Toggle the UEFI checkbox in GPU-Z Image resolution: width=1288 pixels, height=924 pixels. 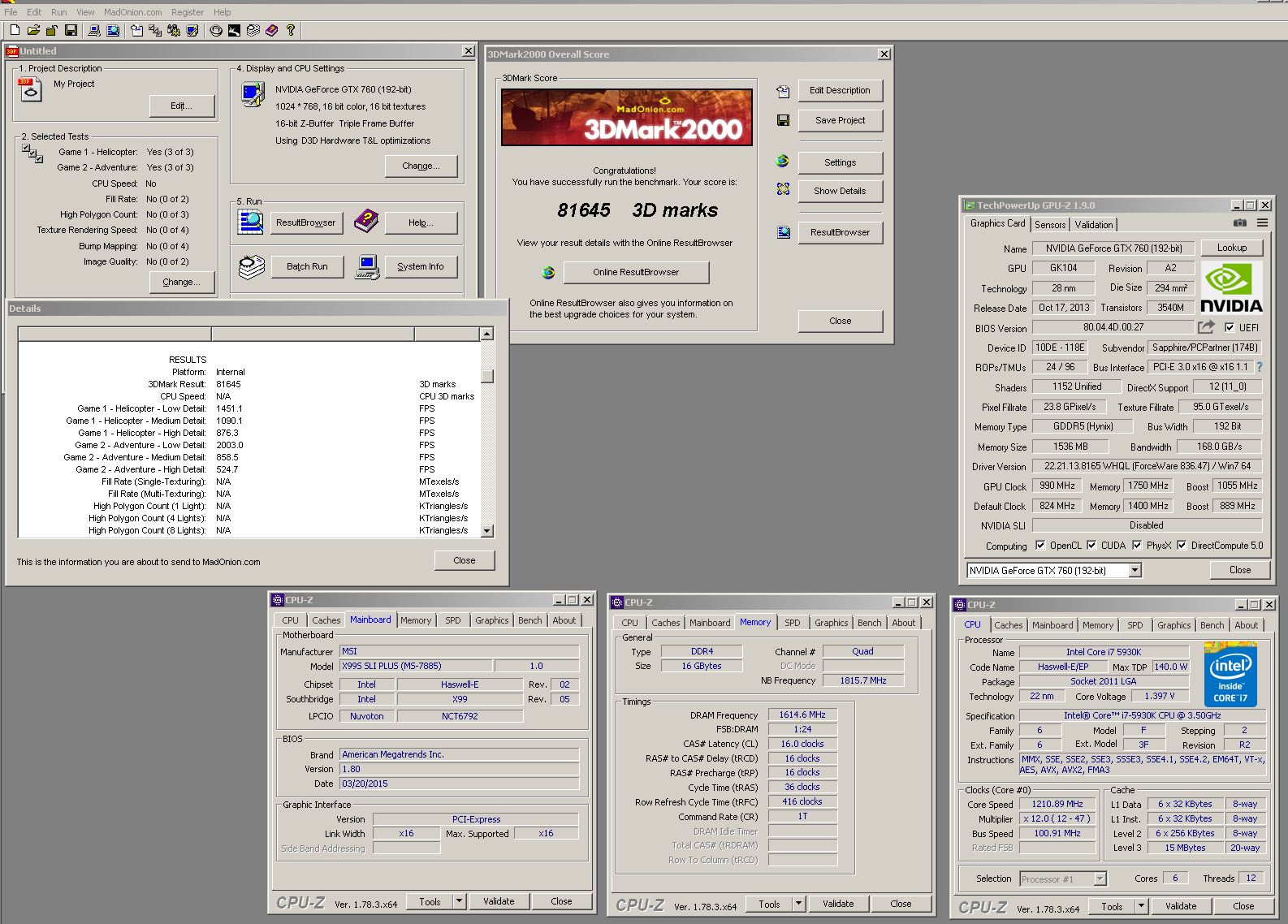point(1230,327)
